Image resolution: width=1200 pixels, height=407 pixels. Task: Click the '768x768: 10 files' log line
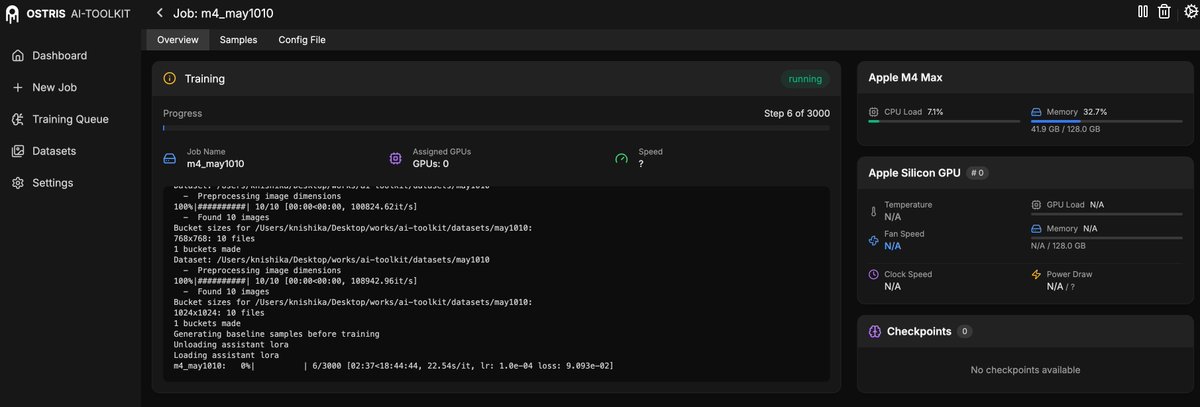(x=215, y=238)
